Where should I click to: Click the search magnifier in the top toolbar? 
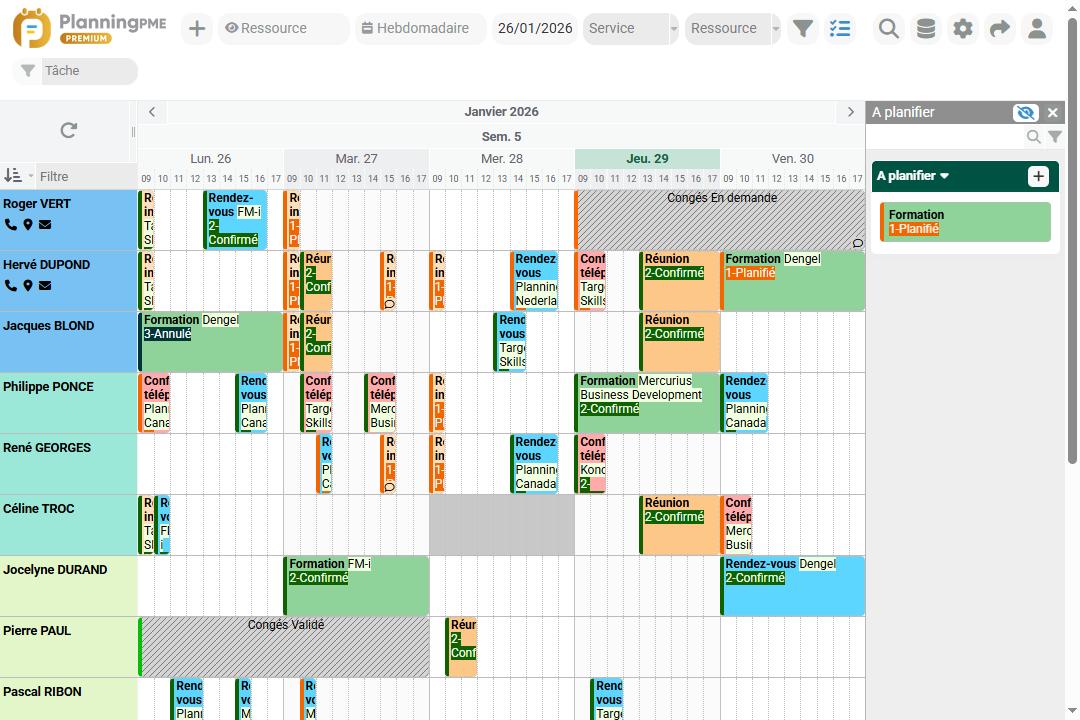click(x=888, y=28)
